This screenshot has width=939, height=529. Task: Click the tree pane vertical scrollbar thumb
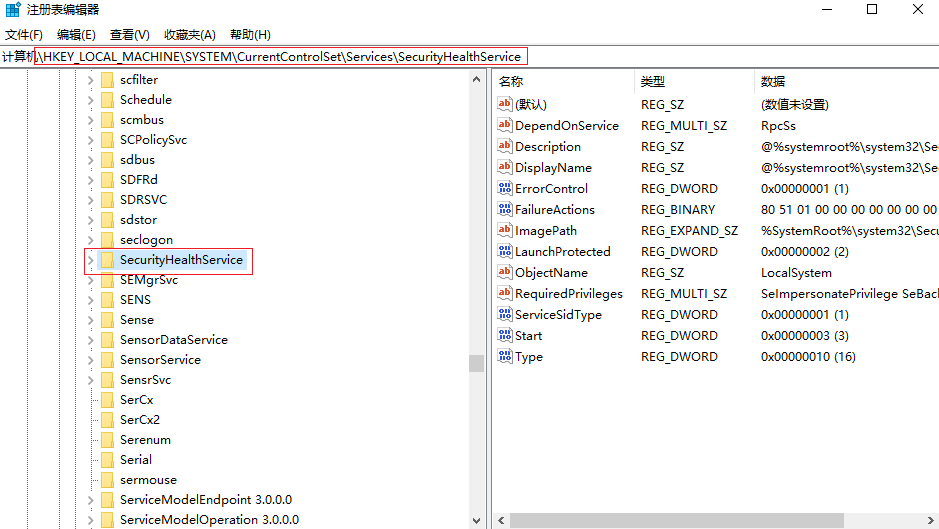(x=476, y=363)
